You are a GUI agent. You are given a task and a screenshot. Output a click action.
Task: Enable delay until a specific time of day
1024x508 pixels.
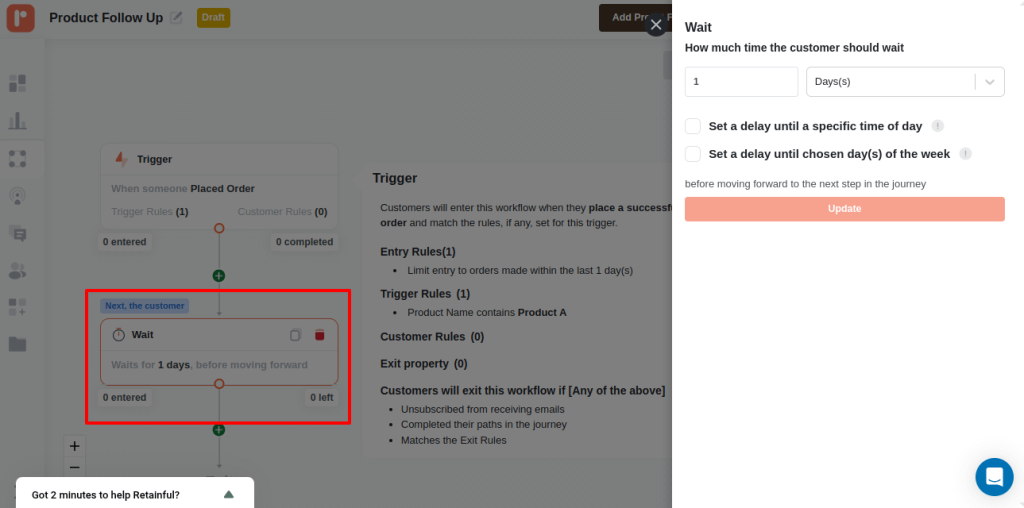(693, 126)
